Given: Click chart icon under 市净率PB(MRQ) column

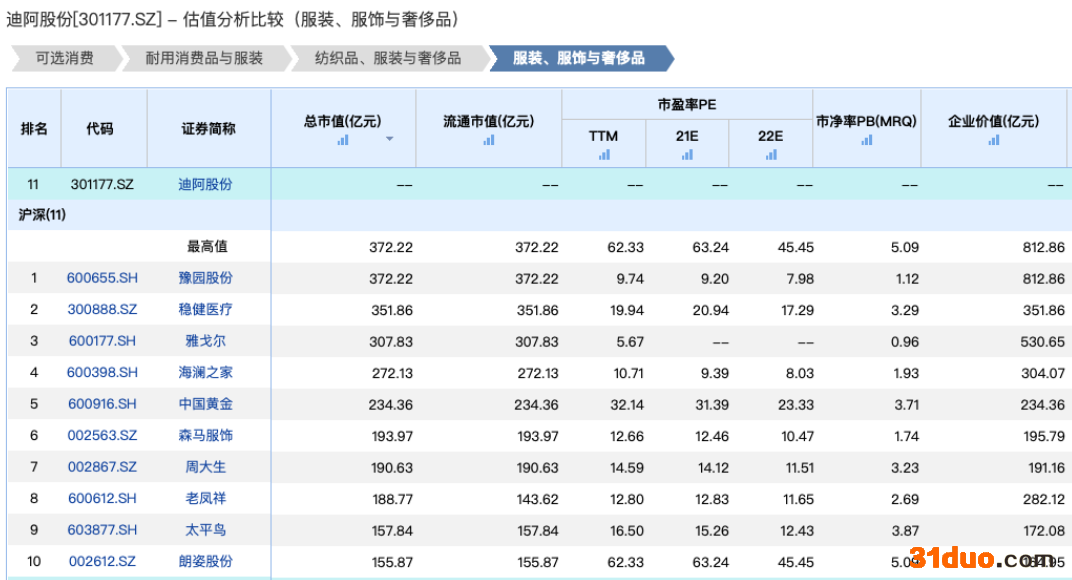Looking at the screenshot, I should point(866,140).
